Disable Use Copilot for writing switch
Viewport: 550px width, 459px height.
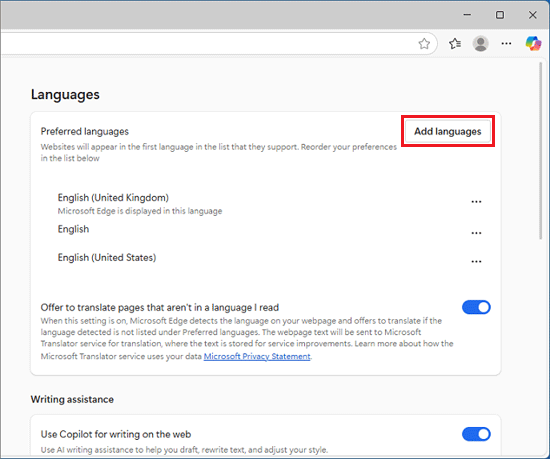(x=476, y=434)
